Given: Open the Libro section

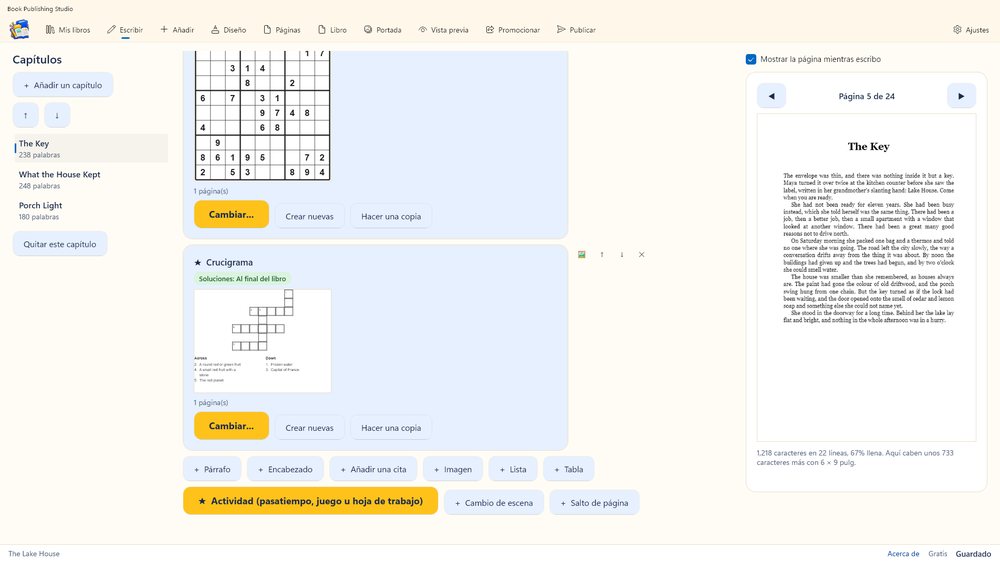Looking at the screenshot, I should click(x=332, y=30).
